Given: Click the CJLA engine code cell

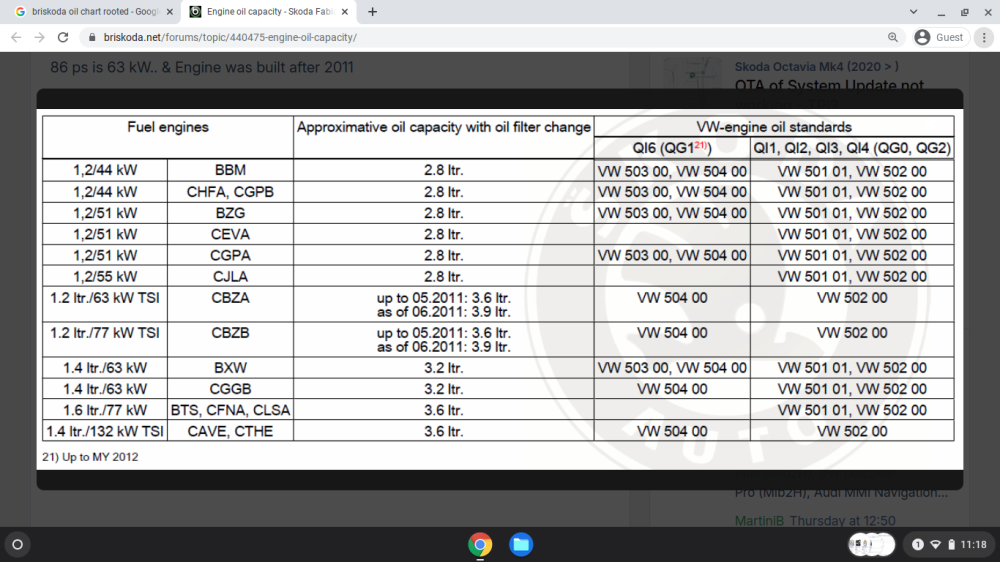Looking at the screenshot, I should pyautogui.click(x=230, y=276).
